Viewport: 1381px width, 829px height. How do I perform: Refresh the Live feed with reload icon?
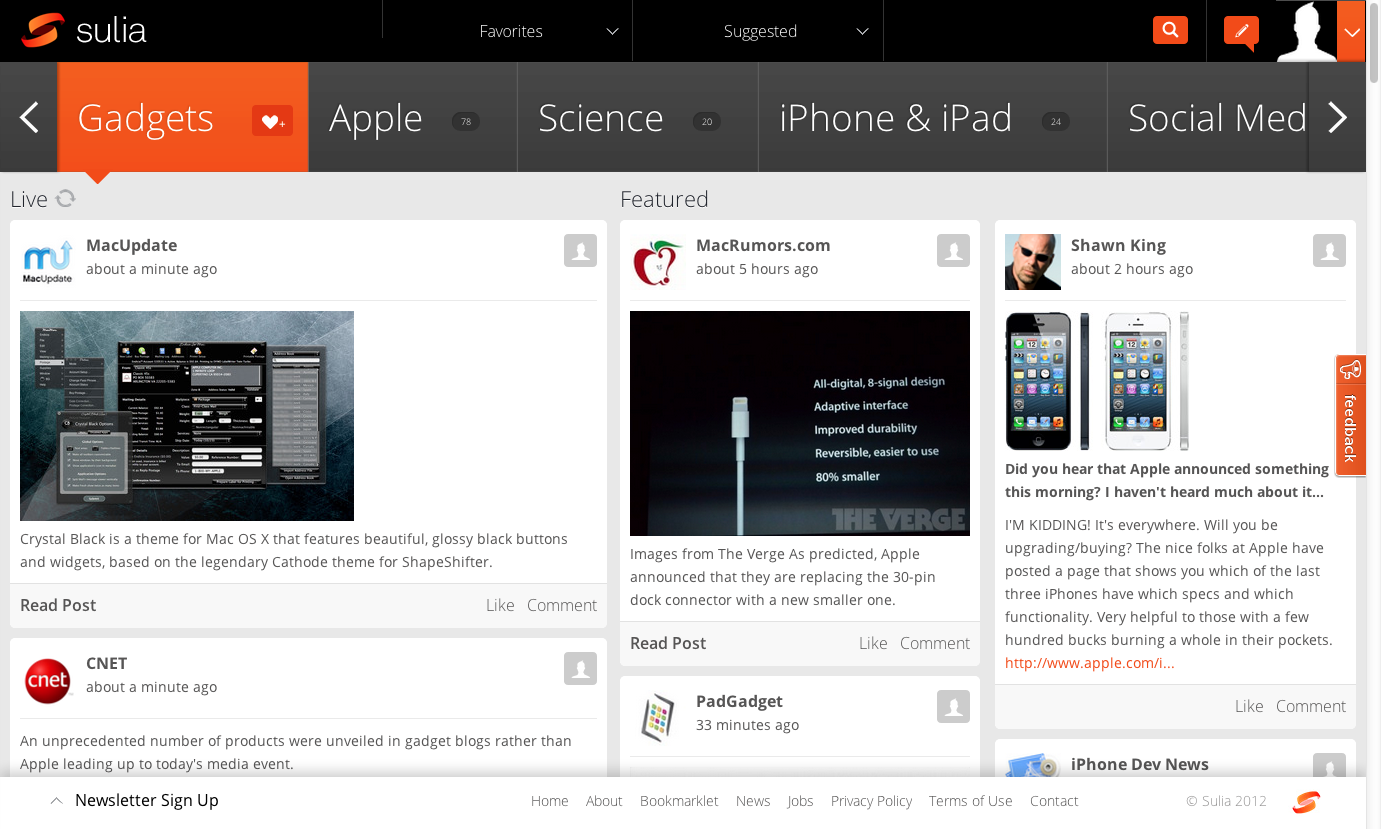[66, 198]
